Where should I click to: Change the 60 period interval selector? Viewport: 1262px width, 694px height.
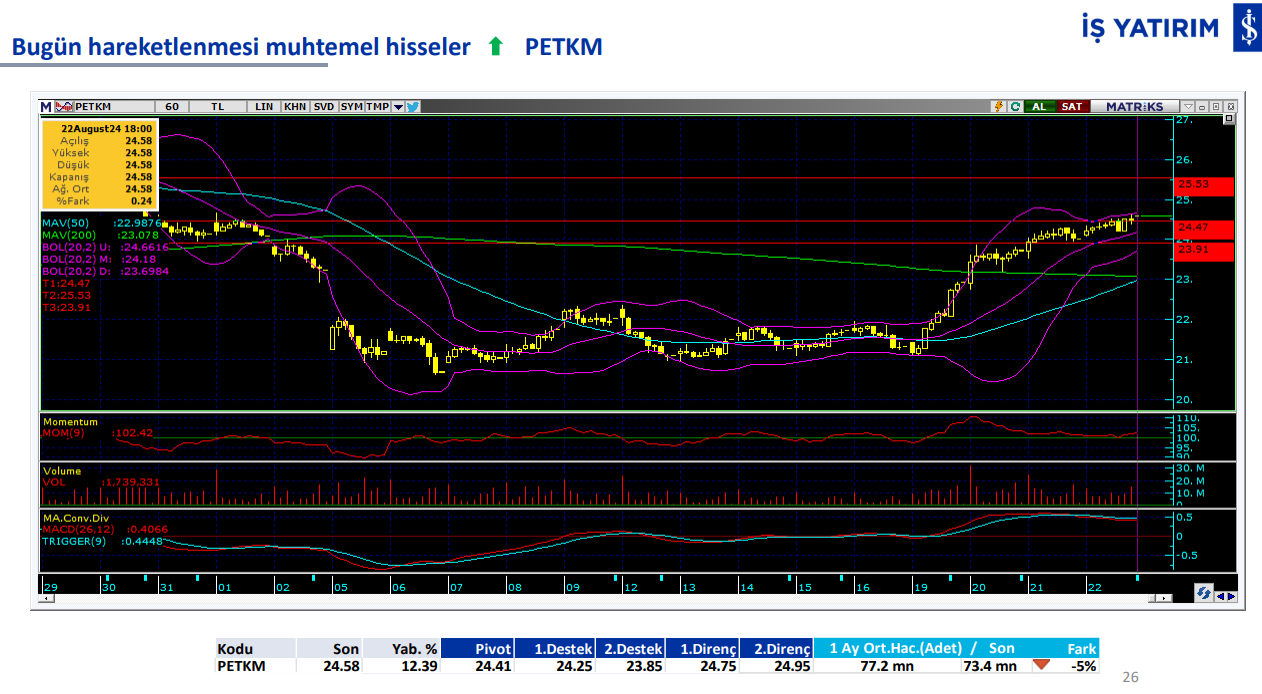coord(172,106)
